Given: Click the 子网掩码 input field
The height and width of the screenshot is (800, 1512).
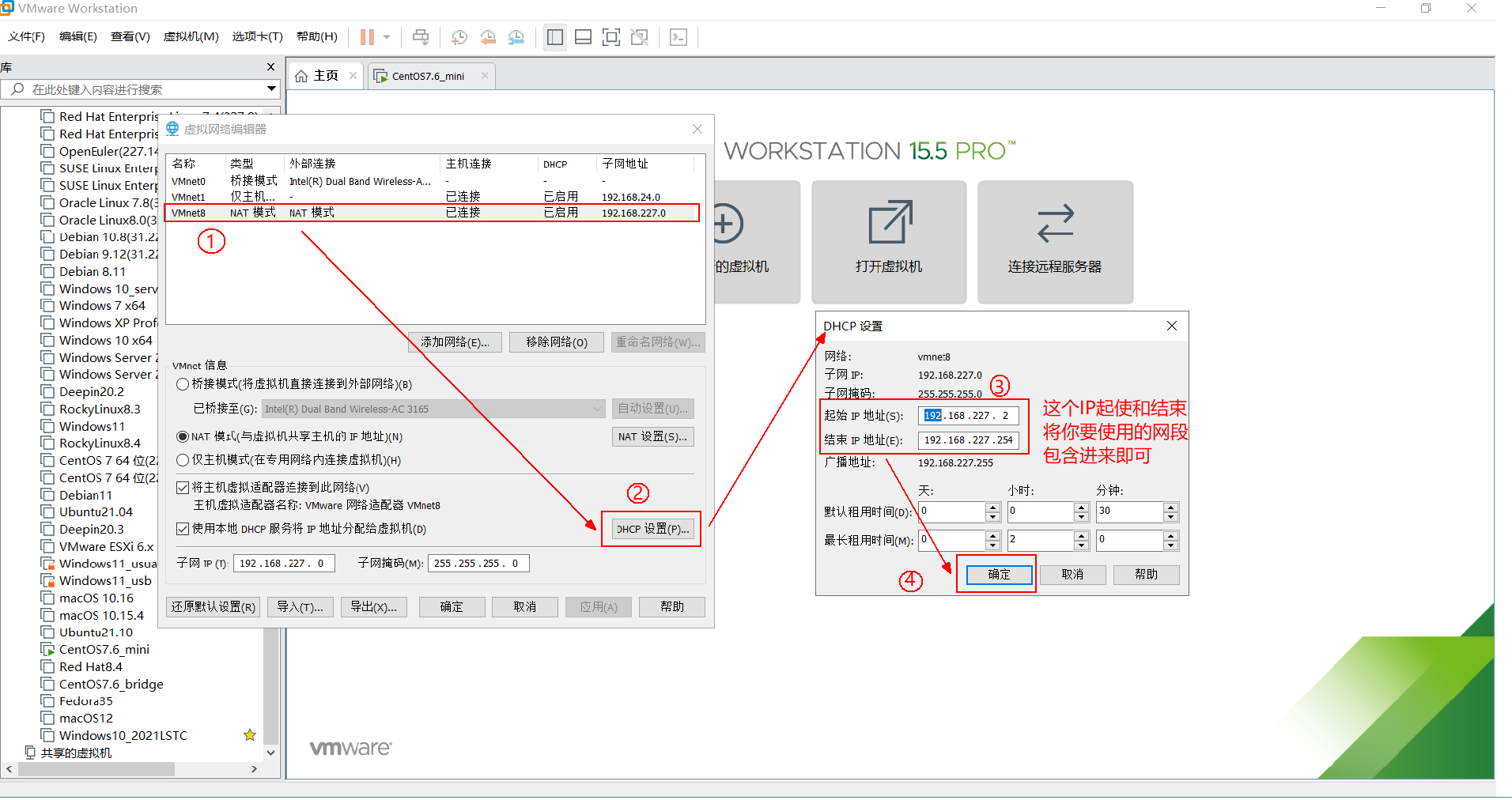Looking at the screenshot, I should click(x=478, y=564).
